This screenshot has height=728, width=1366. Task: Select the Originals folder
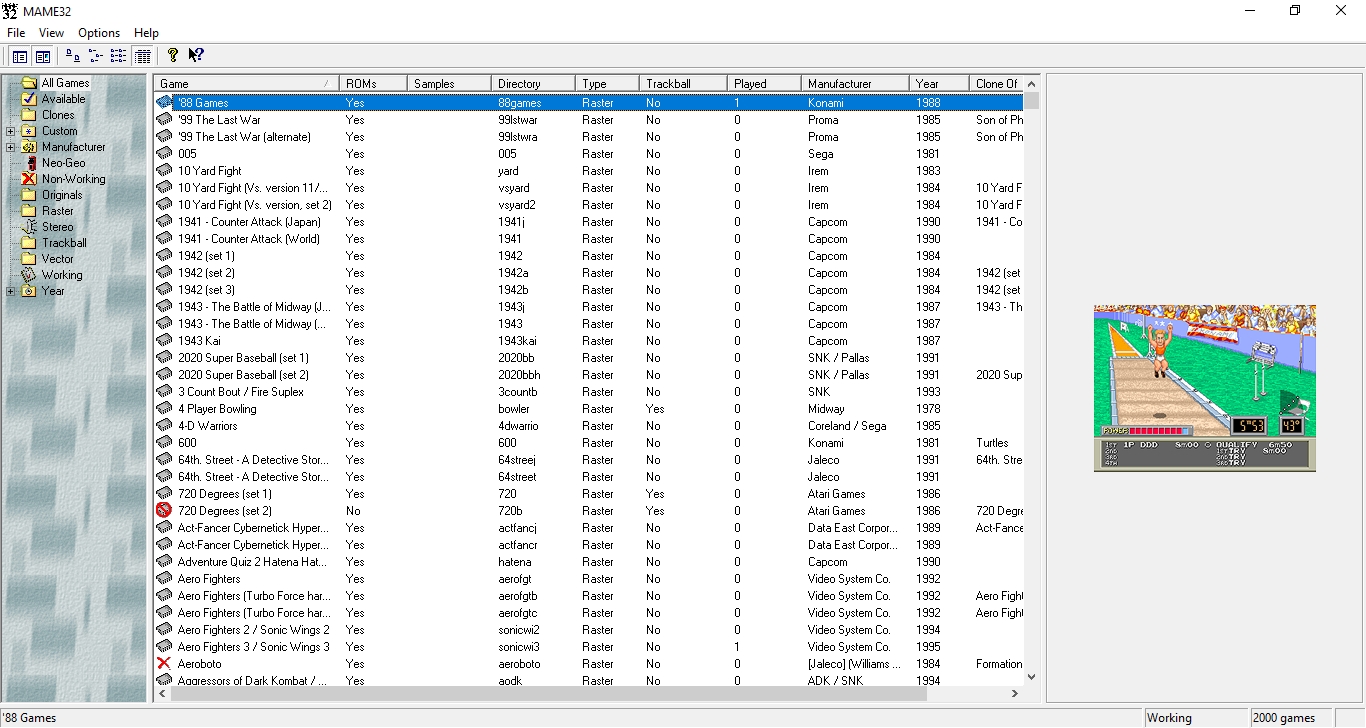click(x=62, y=195)
